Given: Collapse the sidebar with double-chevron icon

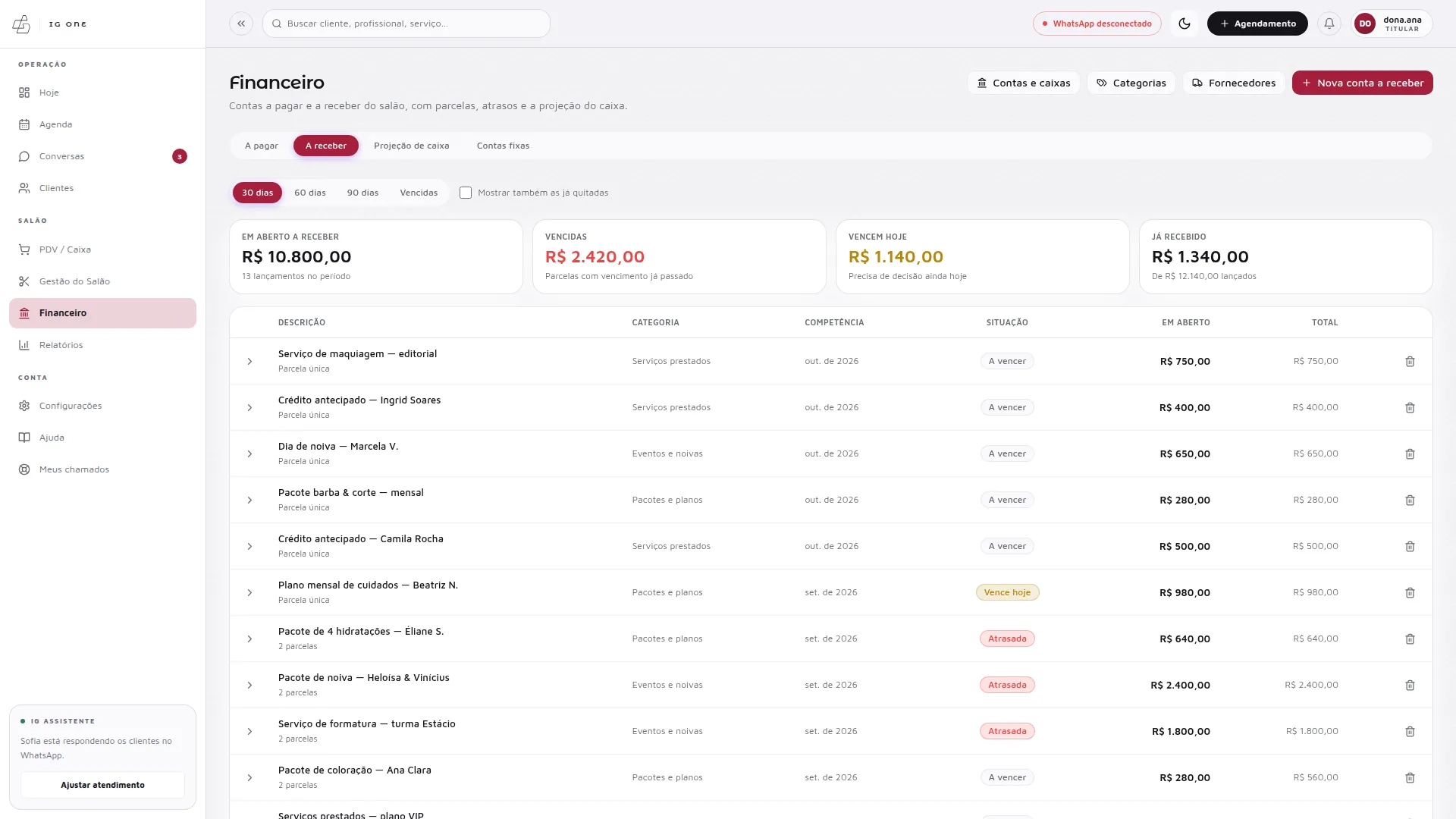Looking at the screenshot, I should click(241, 24).
